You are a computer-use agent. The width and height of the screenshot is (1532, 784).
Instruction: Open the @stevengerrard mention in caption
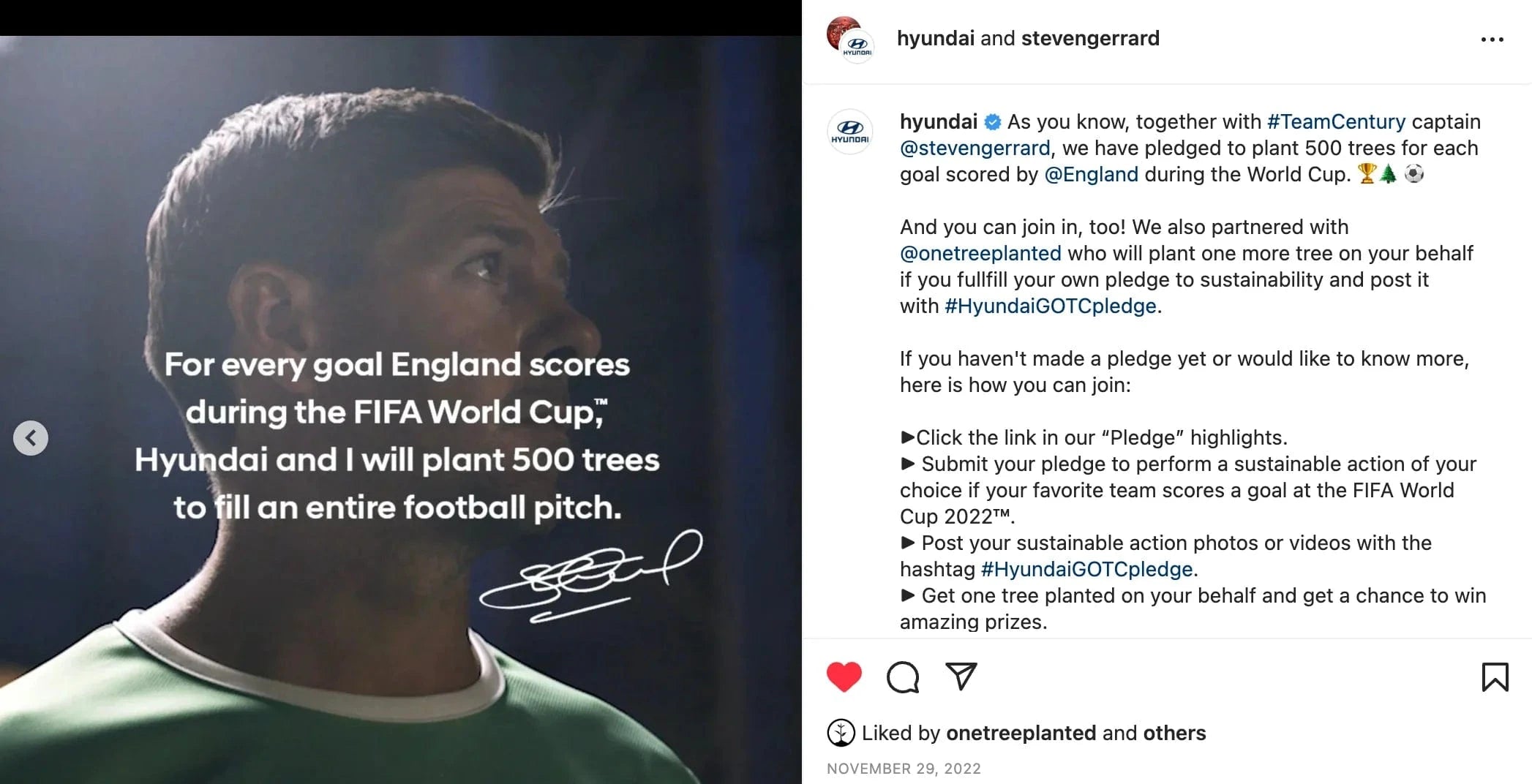click(x=975, y=148)
